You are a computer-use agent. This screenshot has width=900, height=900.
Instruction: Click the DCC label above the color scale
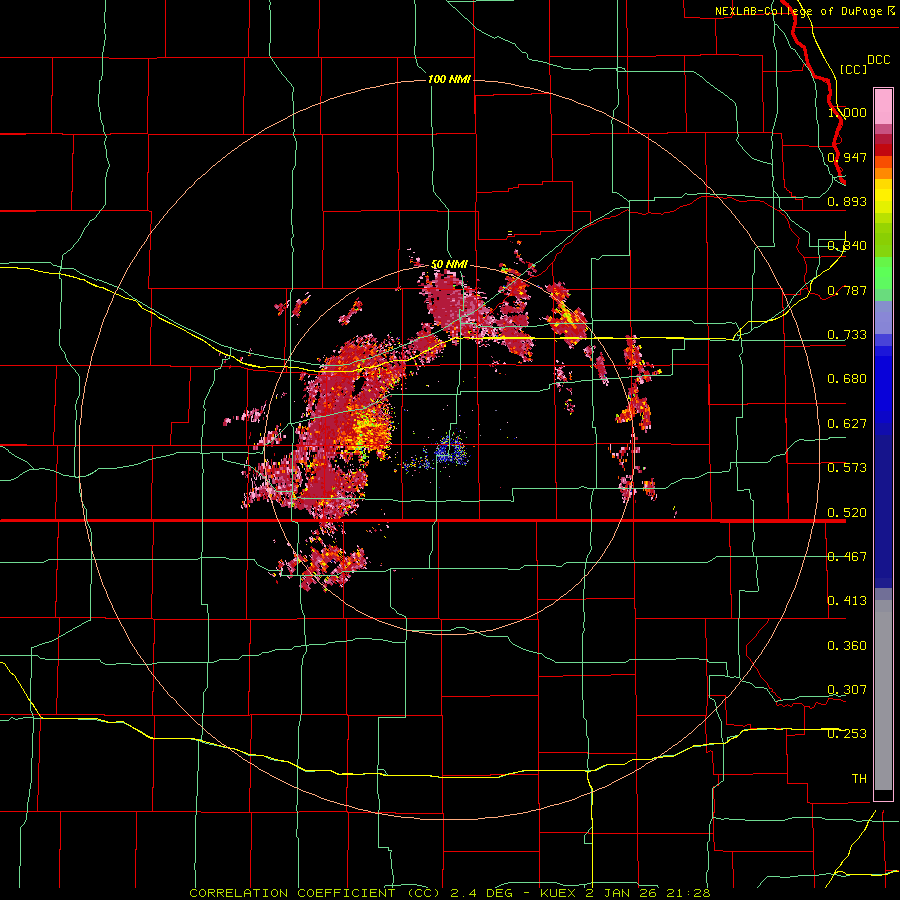(x=878, y=60)
